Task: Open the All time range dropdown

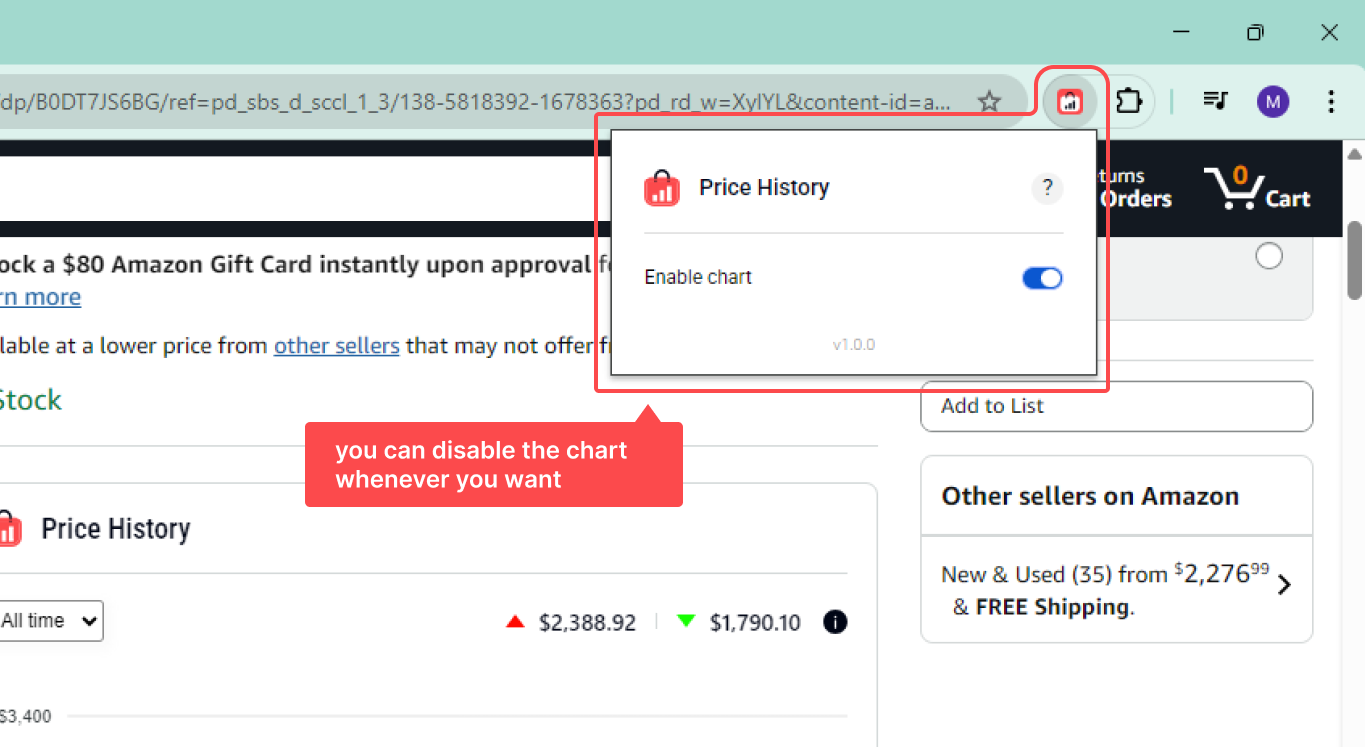Action: point(52,620)
